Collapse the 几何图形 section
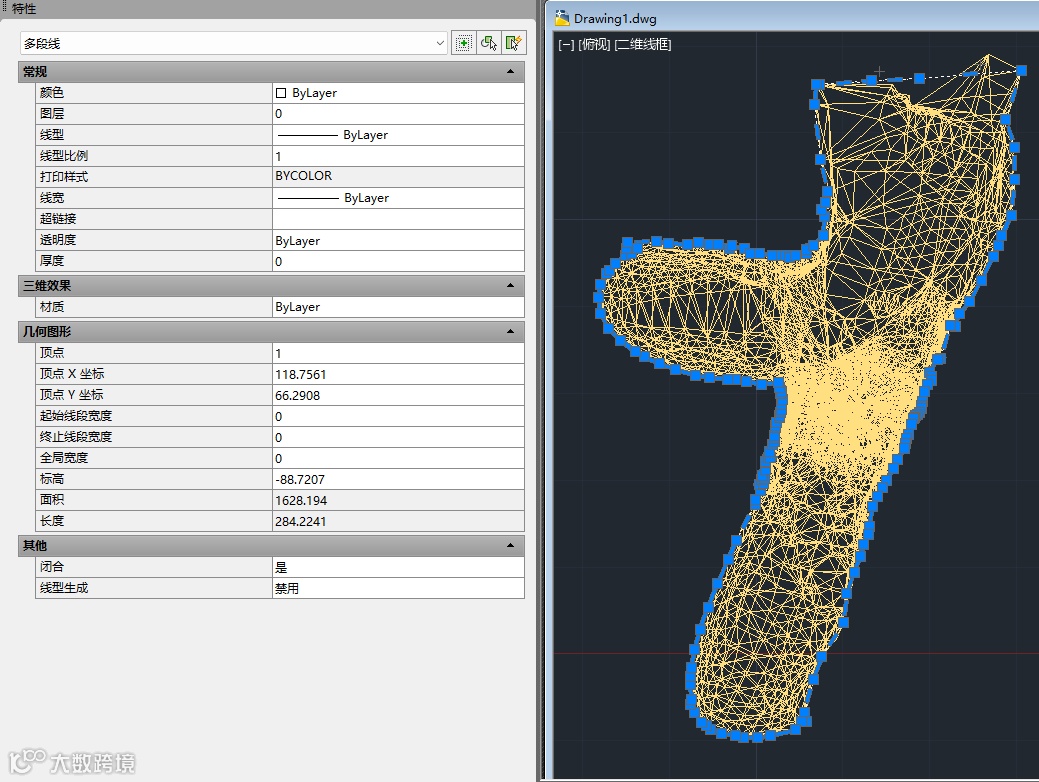The height and width of the screenshot is (782, 1039). pyautogui.click(x=510, y=331)
